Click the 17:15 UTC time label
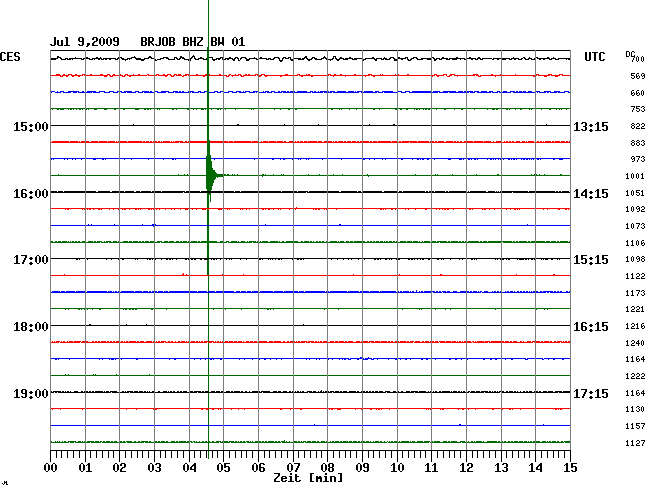Screen dimensions: 650x494 click(591, 393)
